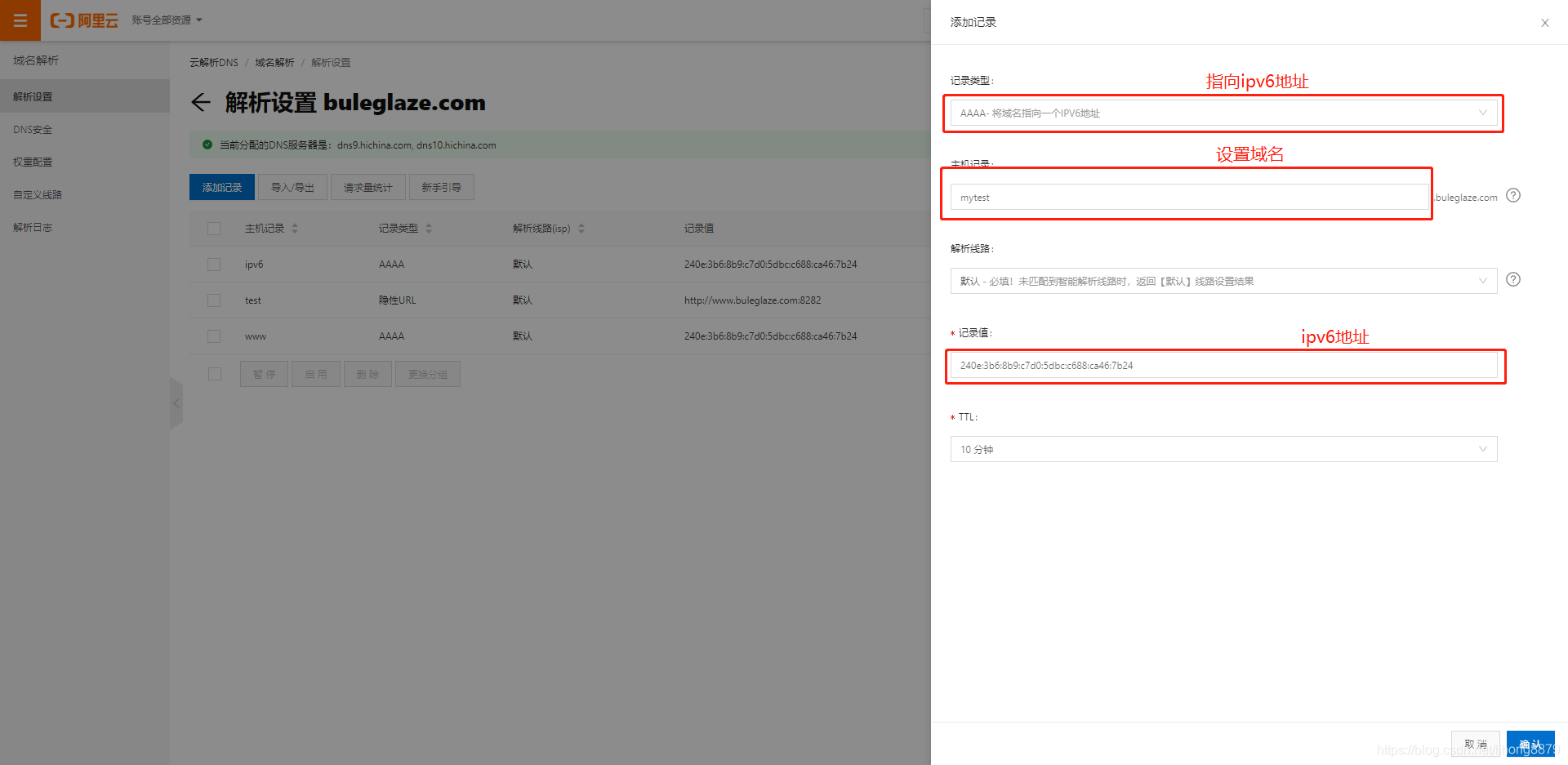Viewport: 1568px width, 765px height.
Task: Click green success check on DNS server banner
Action: pyautogui.click(x=207, y=145)
